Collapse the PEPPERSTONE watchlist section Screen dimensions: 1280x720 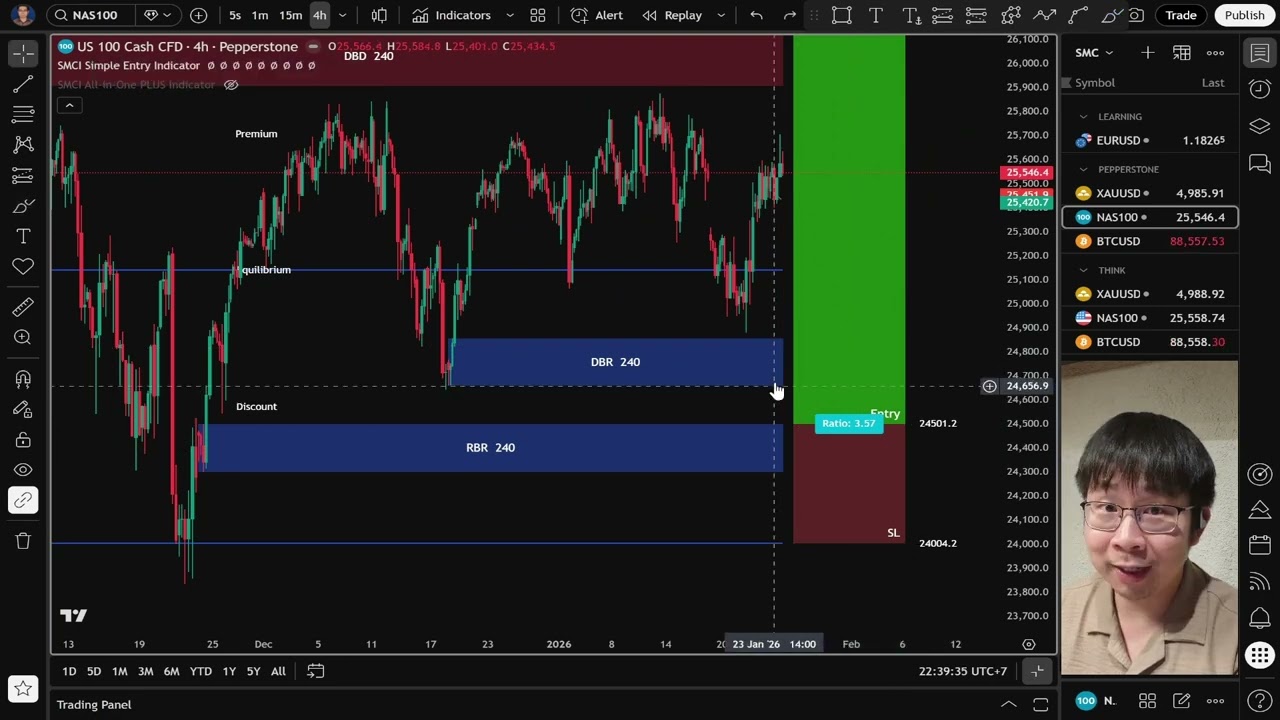pyautogui.click(x=1083, y=170)
